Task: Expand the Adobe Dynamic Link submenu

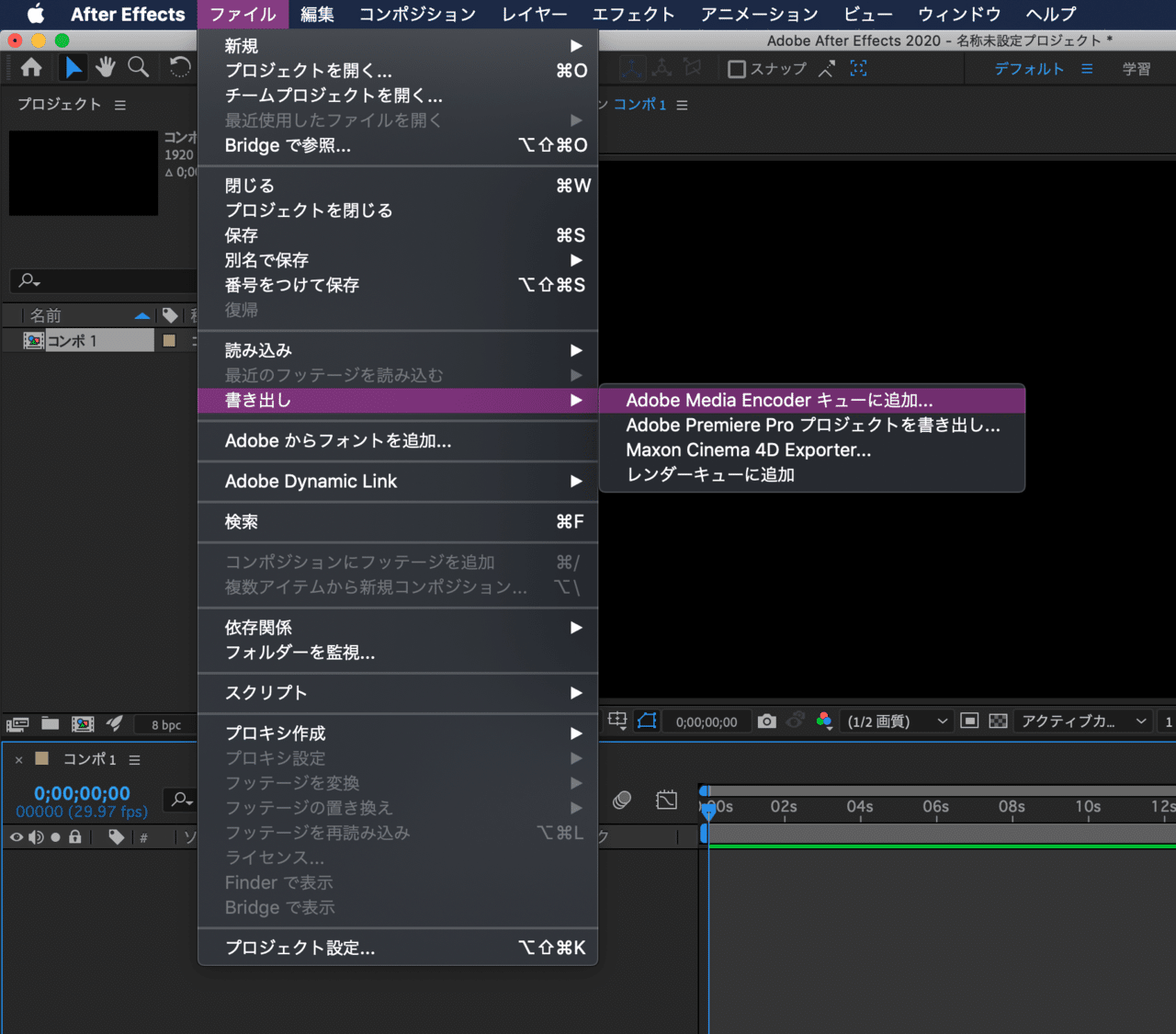Action: click(x=398, y=482)
